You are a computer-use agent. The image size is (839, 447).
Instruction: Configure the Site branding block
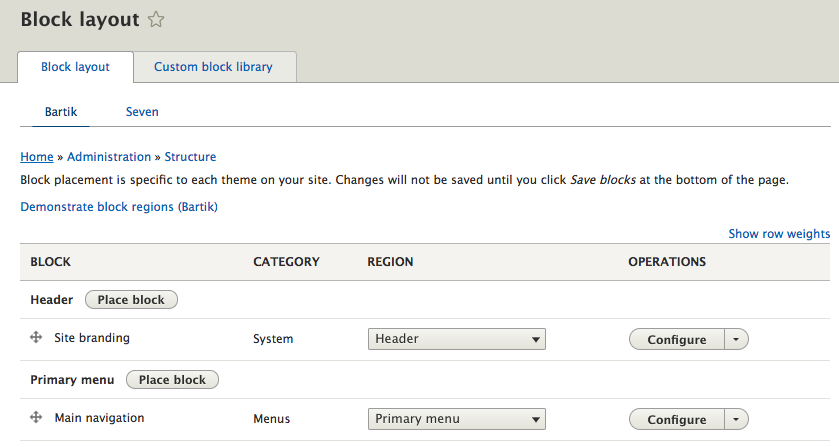[677, 339]
